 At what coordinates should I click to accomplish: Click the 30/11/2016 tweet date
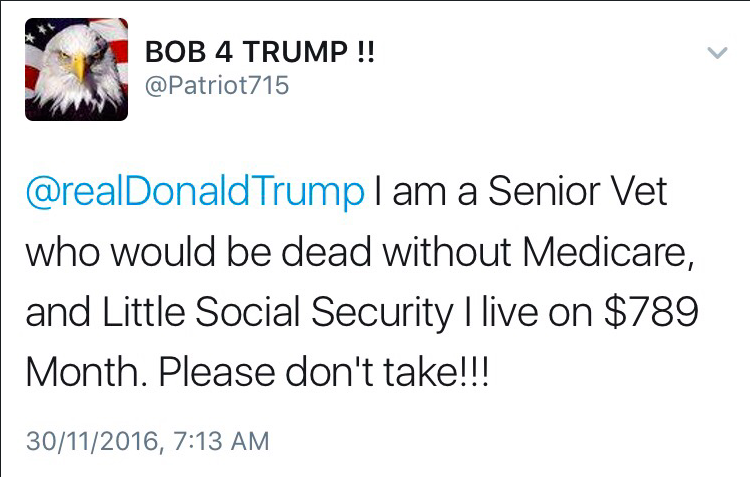[89, 441]
